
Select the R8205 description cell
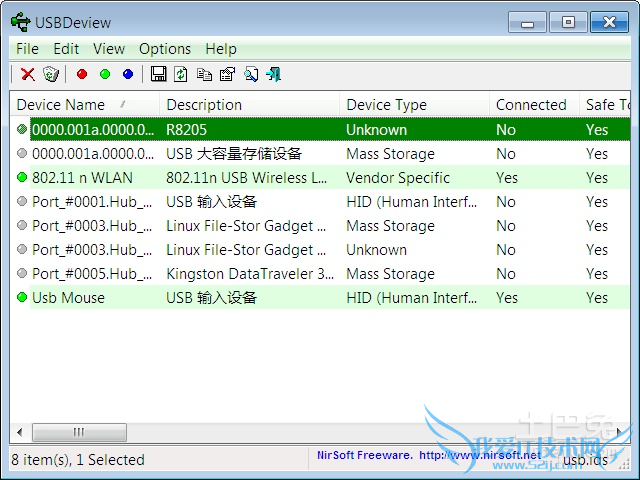click(x=187, y=130)
